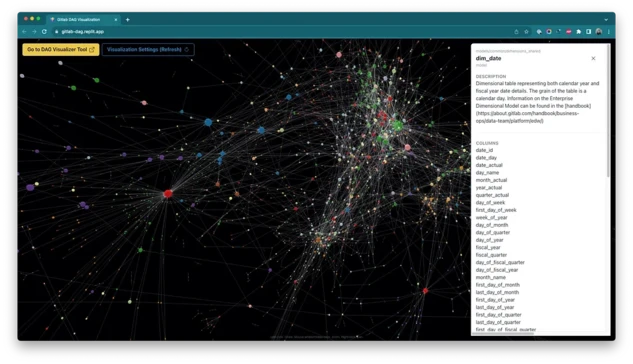Reload the page with browser refresh icon
Screen dimensions: 633x364
(x=44, y=31)
